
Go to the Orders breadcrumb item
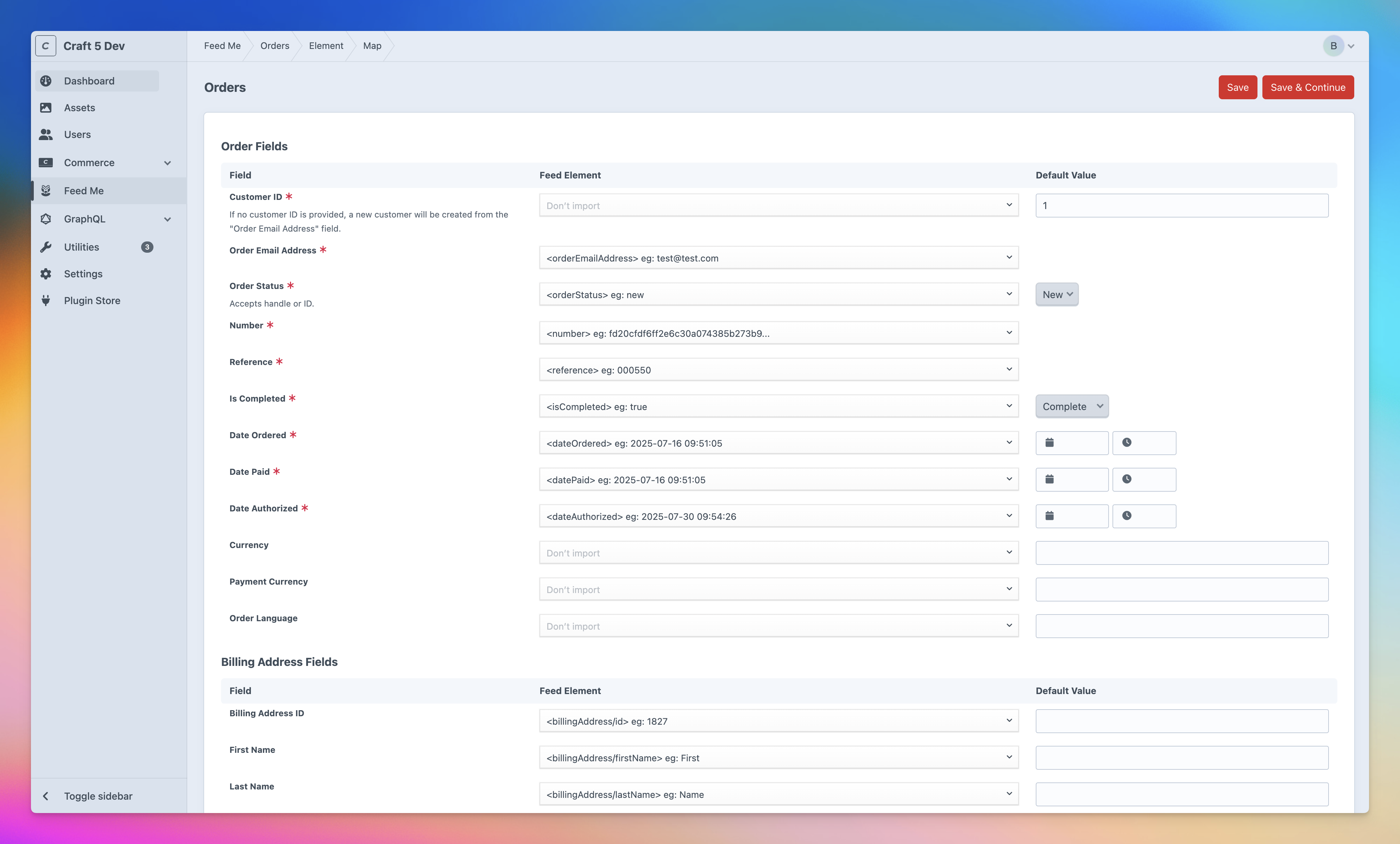[x=275, y=45]
